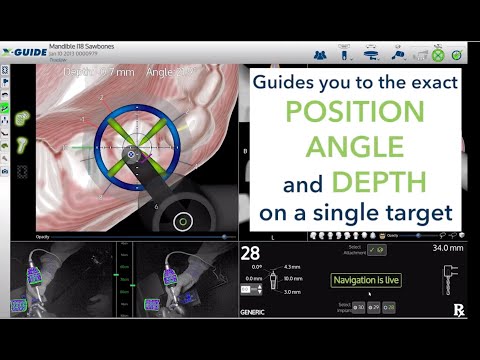
Task: Click the handpiece tracker toolbar icon
Action: point(344,55)
